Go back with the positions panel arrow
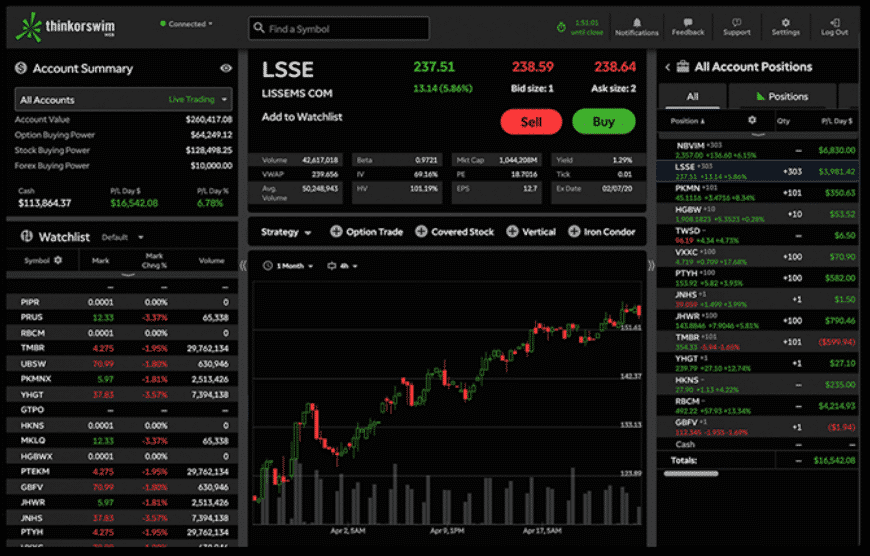 pyautogui.click(x=667, y=67)
